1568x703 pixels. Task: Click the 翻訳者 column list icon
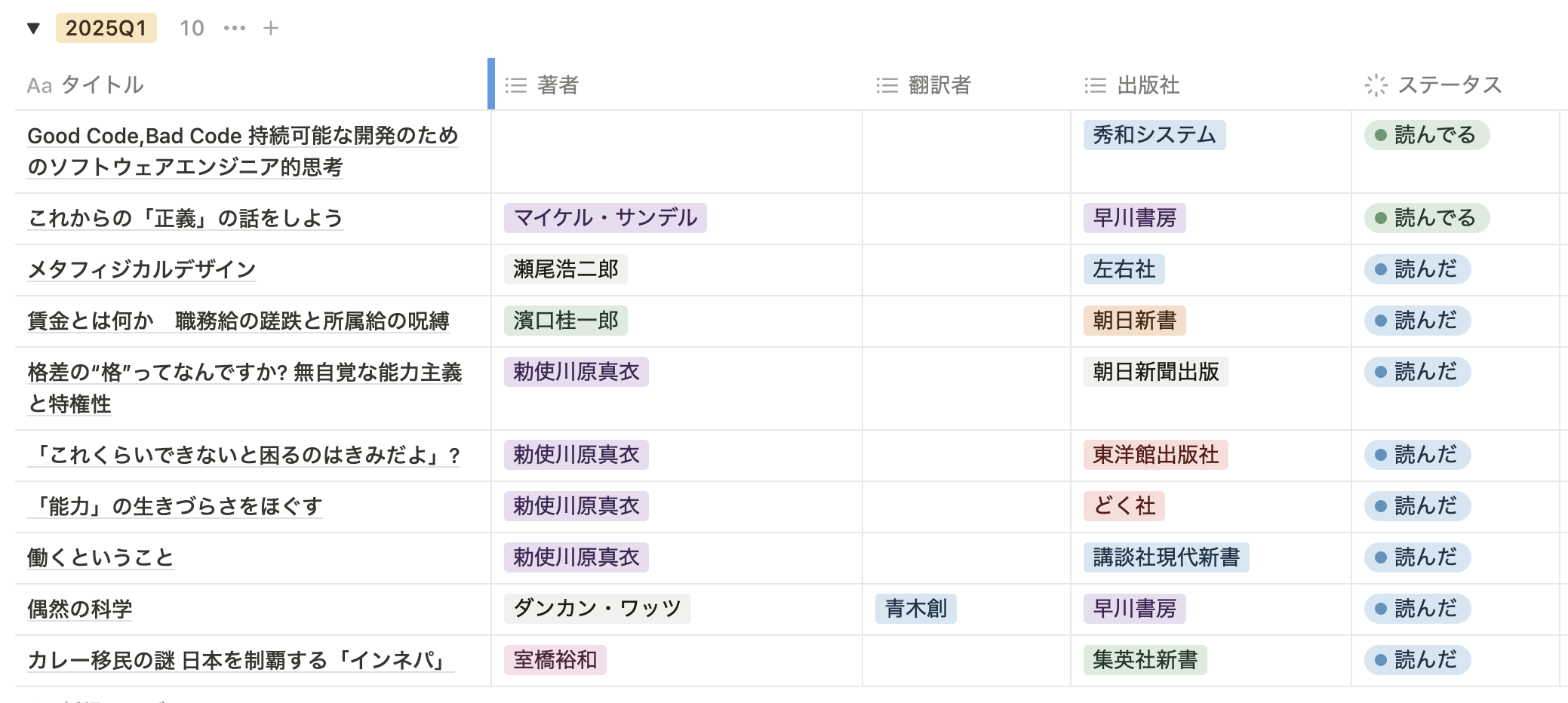coord(887,85)
